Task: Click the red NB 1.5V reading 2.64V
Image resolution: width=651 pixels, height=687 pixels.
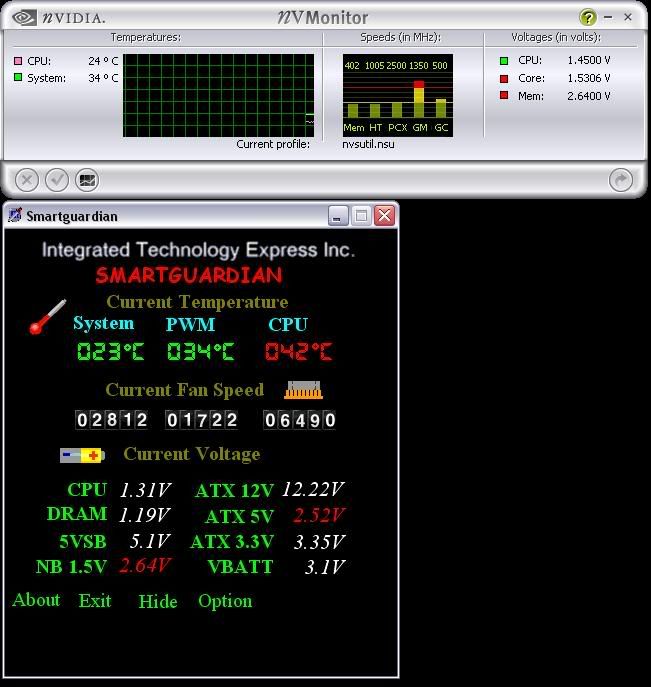Action: tap(145, 565)
